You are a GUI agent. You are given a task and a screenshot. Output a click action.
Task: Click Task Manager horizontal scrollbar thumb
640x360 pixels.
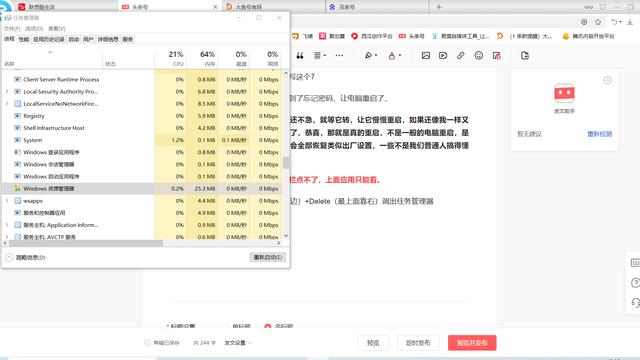coord(86,243)
